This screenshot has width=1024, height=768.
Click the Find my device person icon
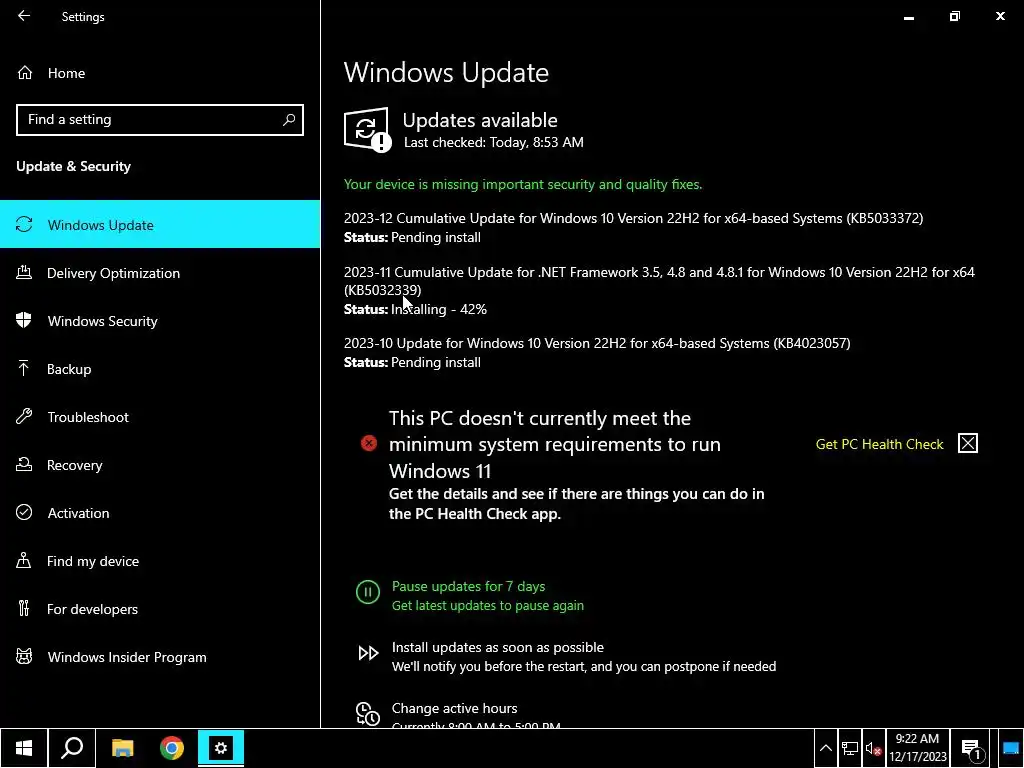[24, 560]
